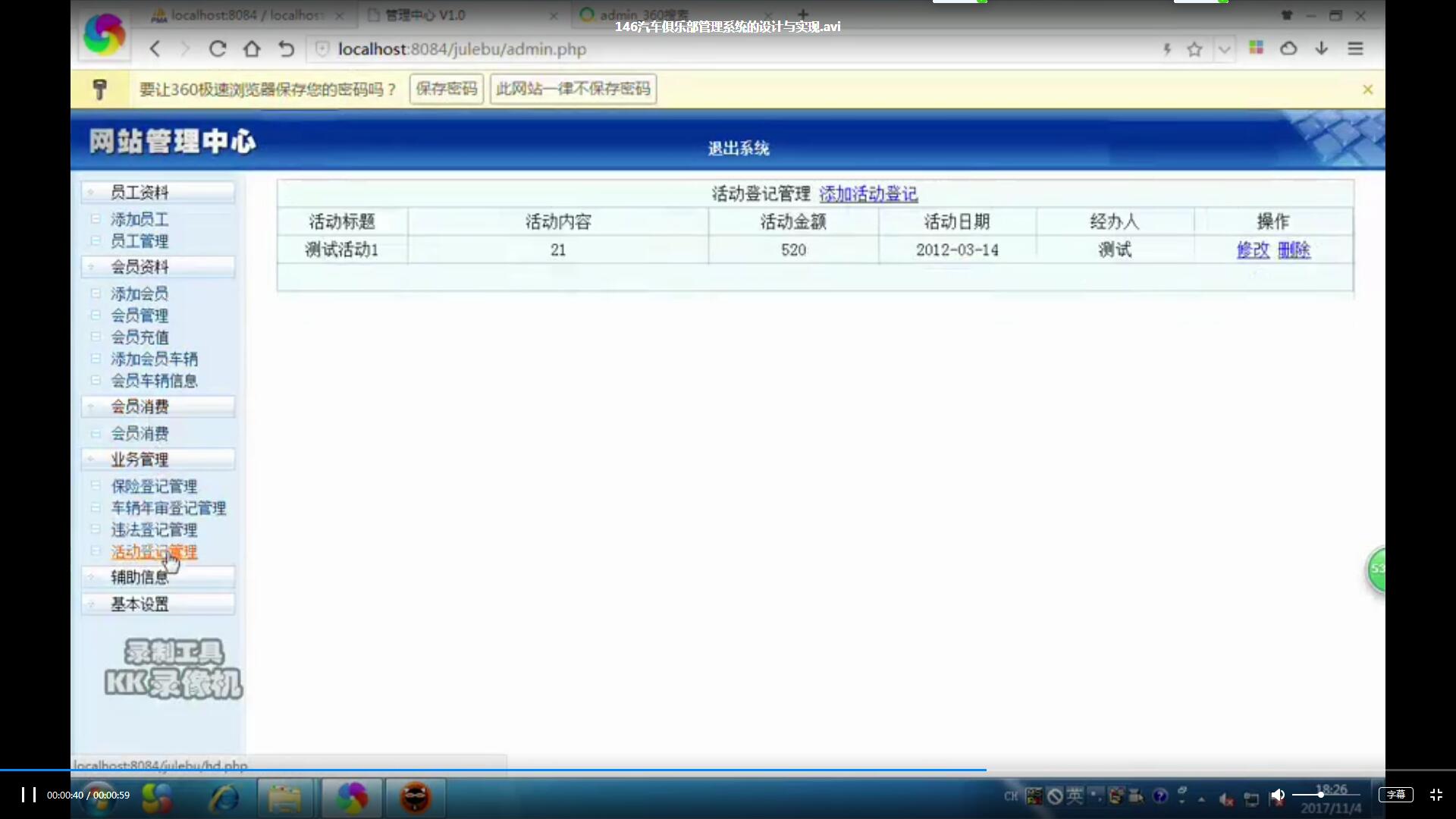Seek on the video progress bar
1456x819 pixels.
click(728, 770)
